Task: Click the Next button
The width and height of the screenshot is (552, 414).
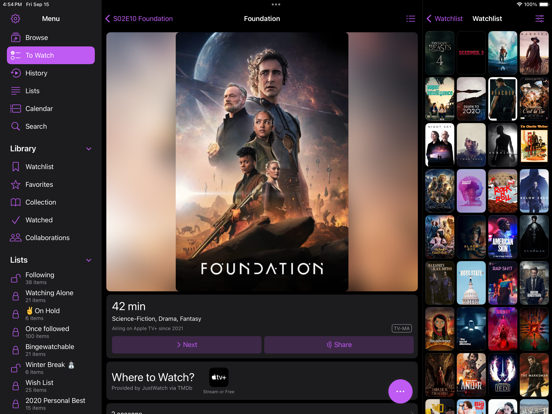Action: click(x=187, y=345)
